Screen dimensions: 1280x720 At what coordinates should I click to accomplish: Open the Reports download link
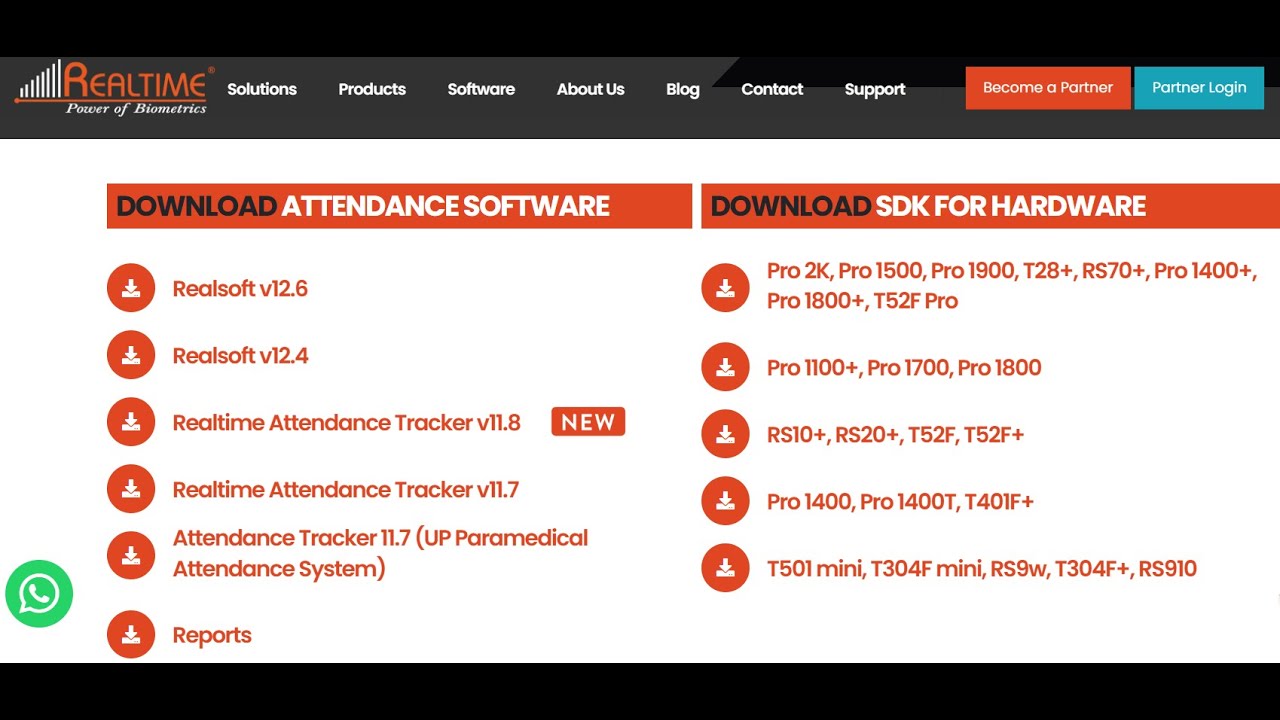(212, 635)
